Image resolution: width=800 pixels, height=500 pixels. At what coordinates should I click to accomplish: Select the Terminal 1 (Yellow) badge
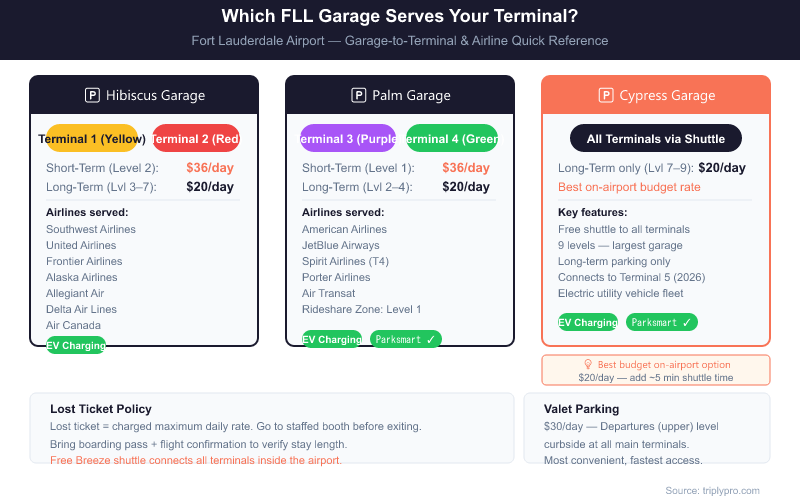(93, 139)
